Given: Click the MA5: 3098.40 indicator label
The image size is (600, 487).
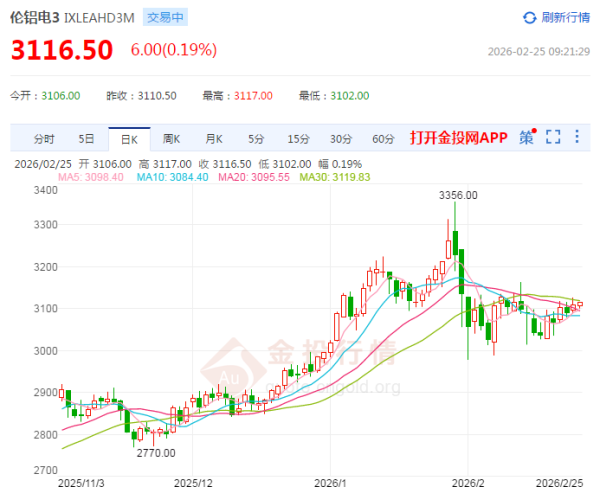Looking at the screenshot, I should click(x=91, y=177).
